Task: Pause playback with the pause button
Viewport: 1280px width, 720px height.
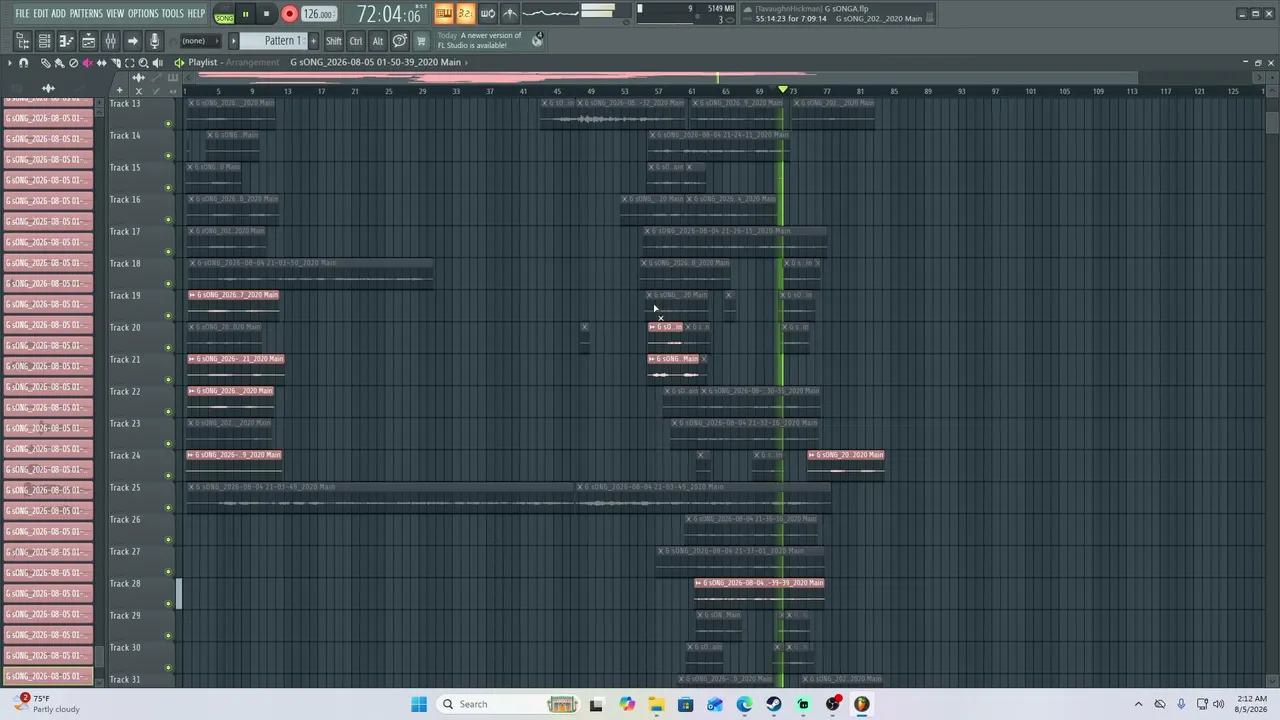Action: pyautogui.click(x=245, y=14)
